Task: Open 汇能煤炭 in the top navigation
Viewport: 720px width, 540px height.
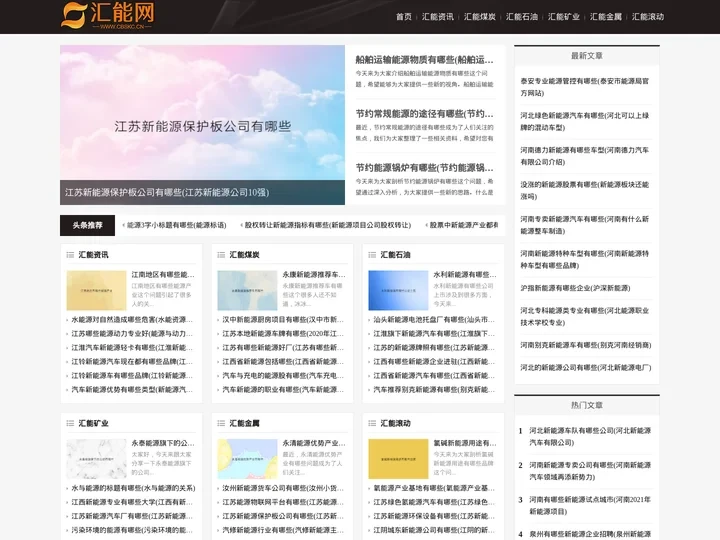Action: (x=480, y=17)
